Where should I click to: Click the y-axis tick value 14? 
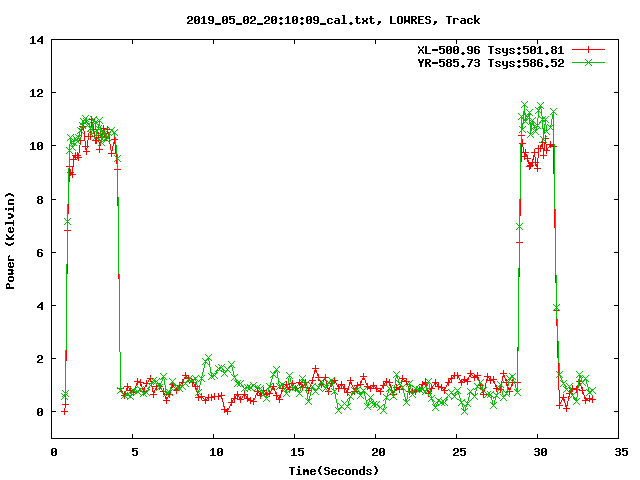[36, 40]
